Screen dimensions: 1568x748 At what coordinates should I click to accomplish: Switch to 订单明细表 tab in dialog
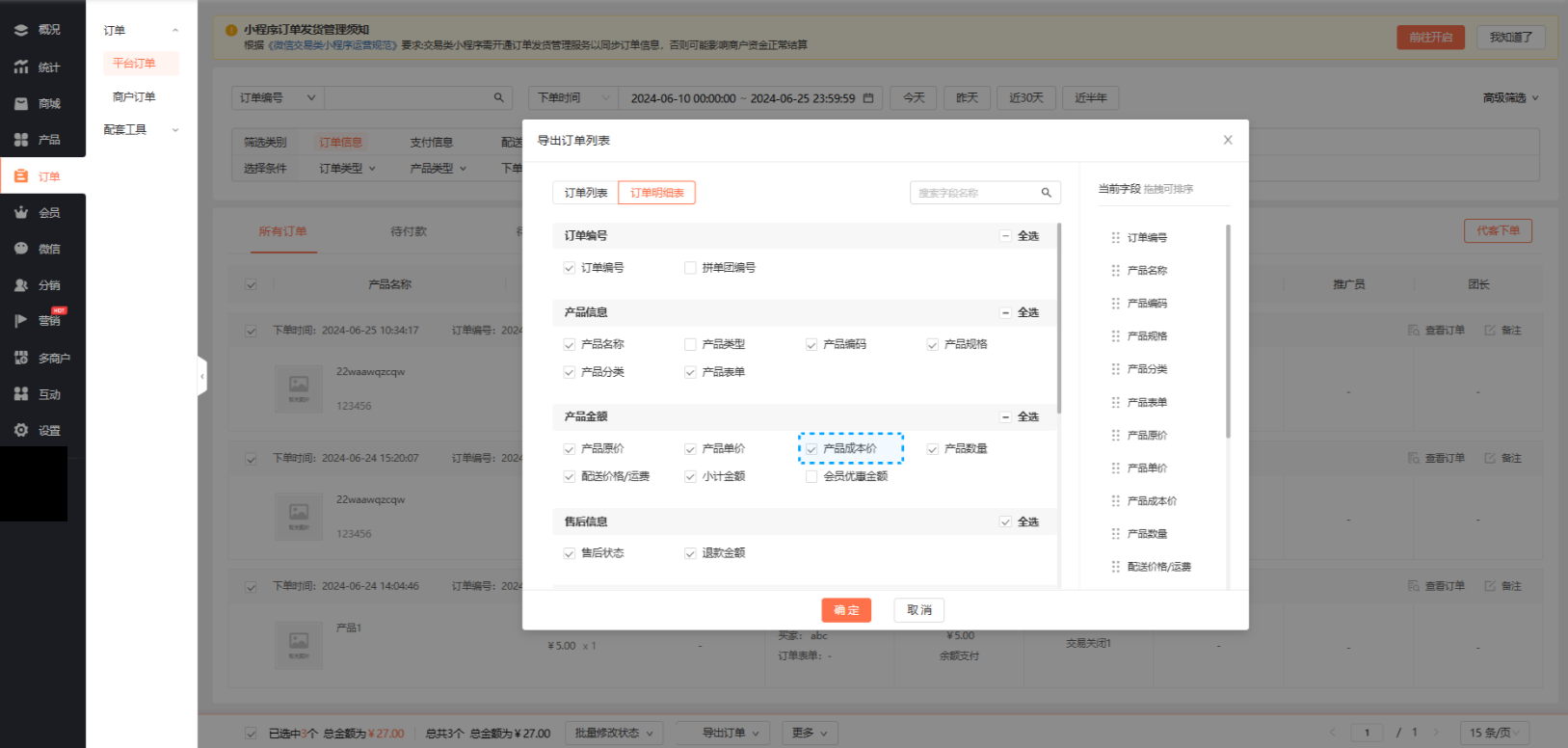click(x=656, y=193)
